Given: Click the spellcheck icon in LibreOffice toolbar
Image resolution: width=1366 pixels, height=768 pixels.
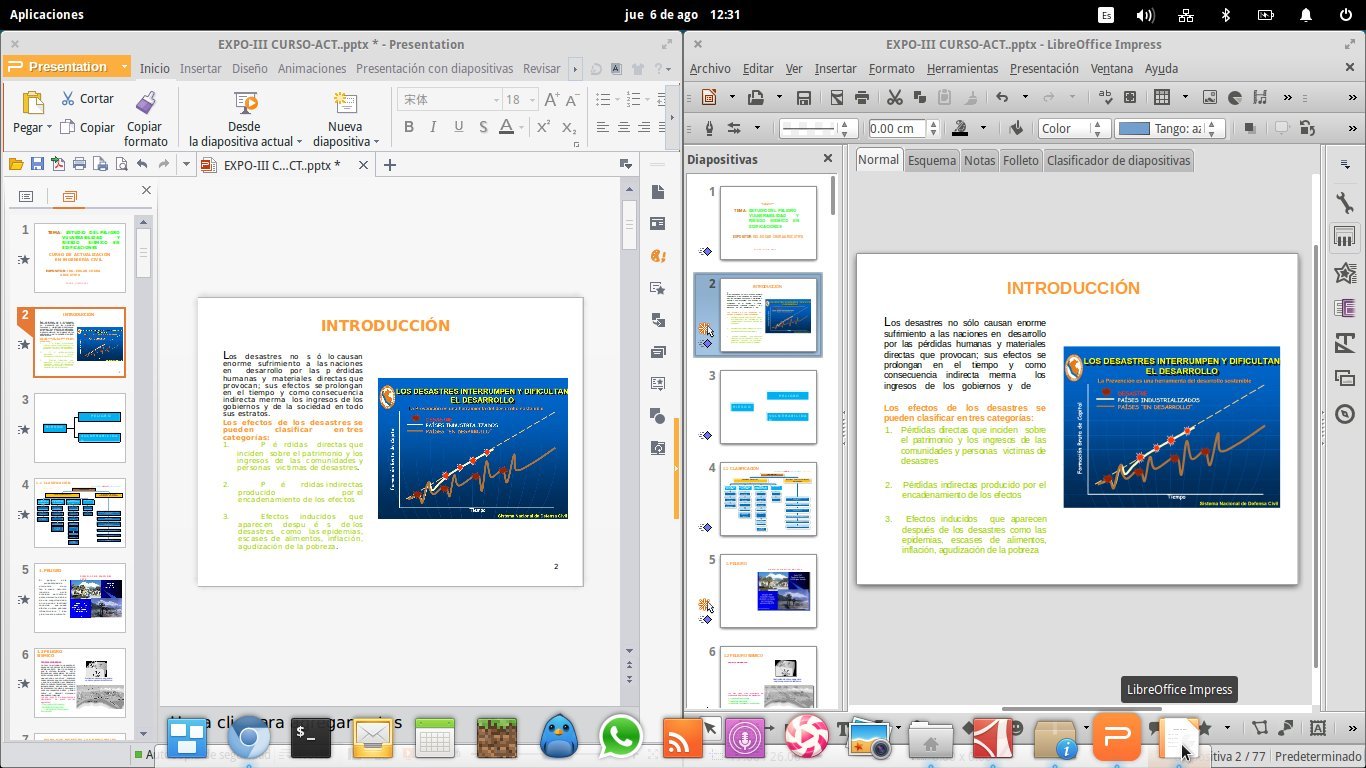Looking at the screenshot, I should (x=1105, y=97).
